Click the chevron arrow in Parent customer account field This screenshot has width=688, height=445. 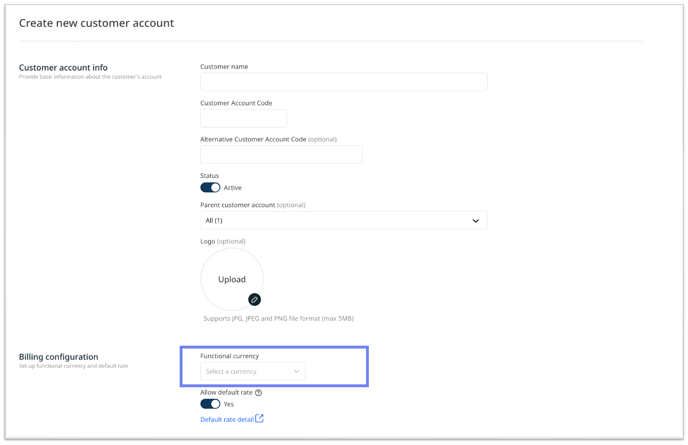476,221
